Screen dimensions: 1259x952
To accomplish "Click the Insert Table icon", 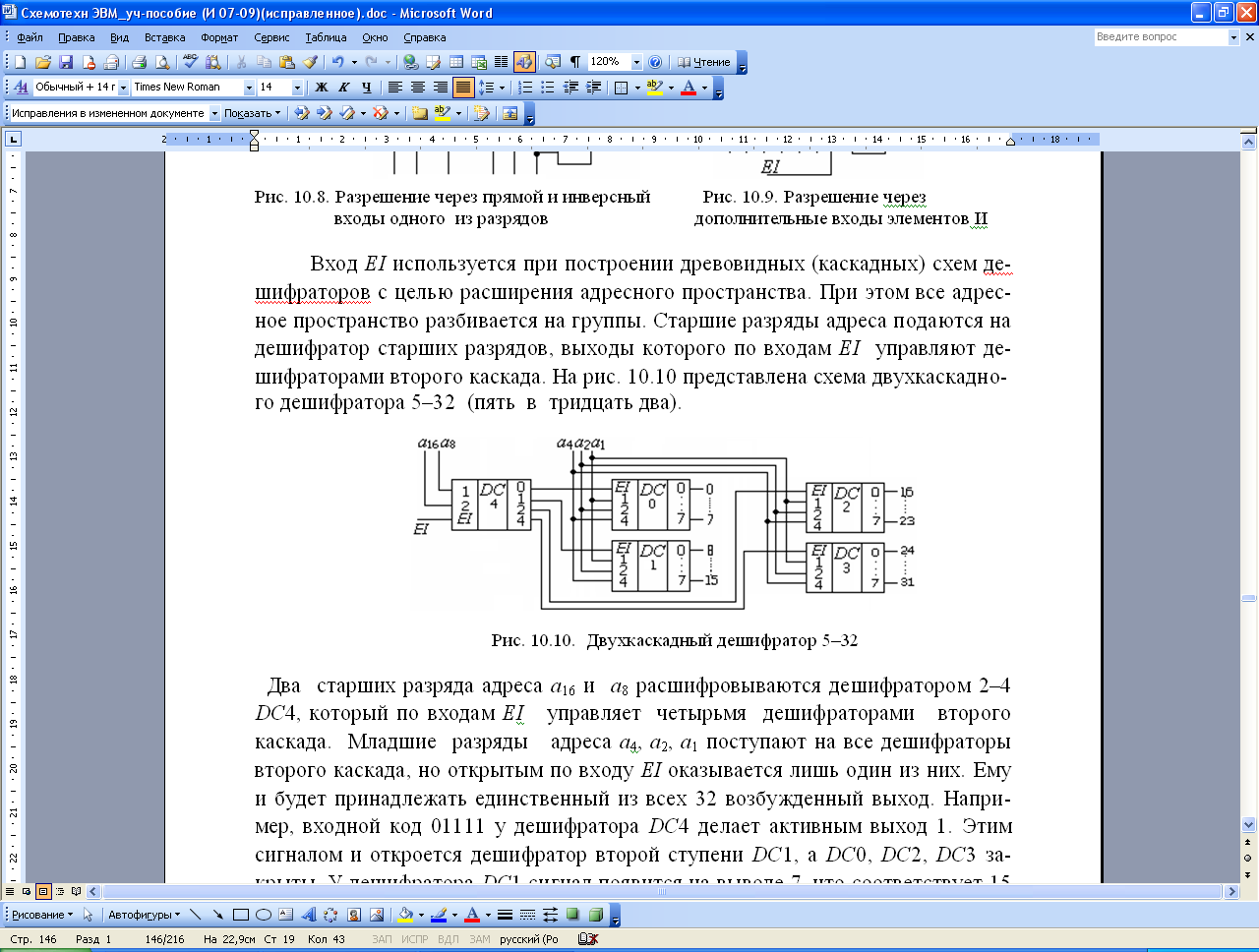I will pyautogui.click(x=456, y=62).
